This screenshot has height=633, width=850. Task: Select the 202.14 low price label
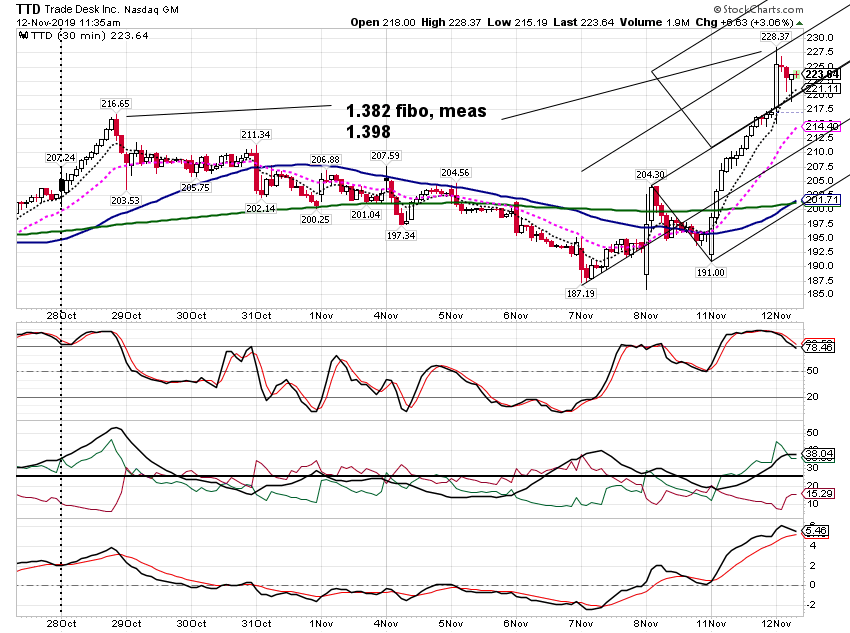coord(261,209)
